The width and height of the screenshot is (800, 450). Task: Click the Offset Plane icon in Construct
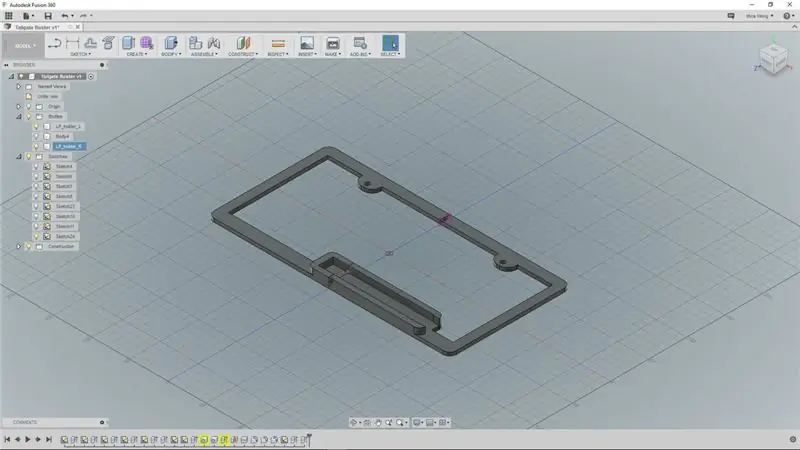[243, 43]
